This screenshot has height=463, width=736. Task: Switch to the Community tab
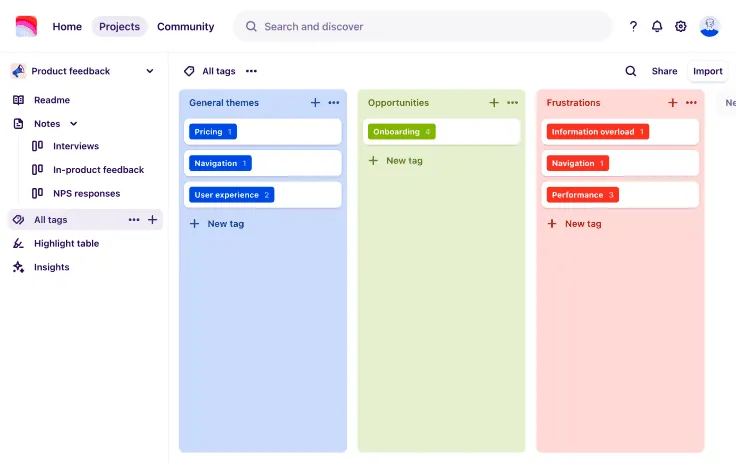pyautogui.click(x=185, y=27)
